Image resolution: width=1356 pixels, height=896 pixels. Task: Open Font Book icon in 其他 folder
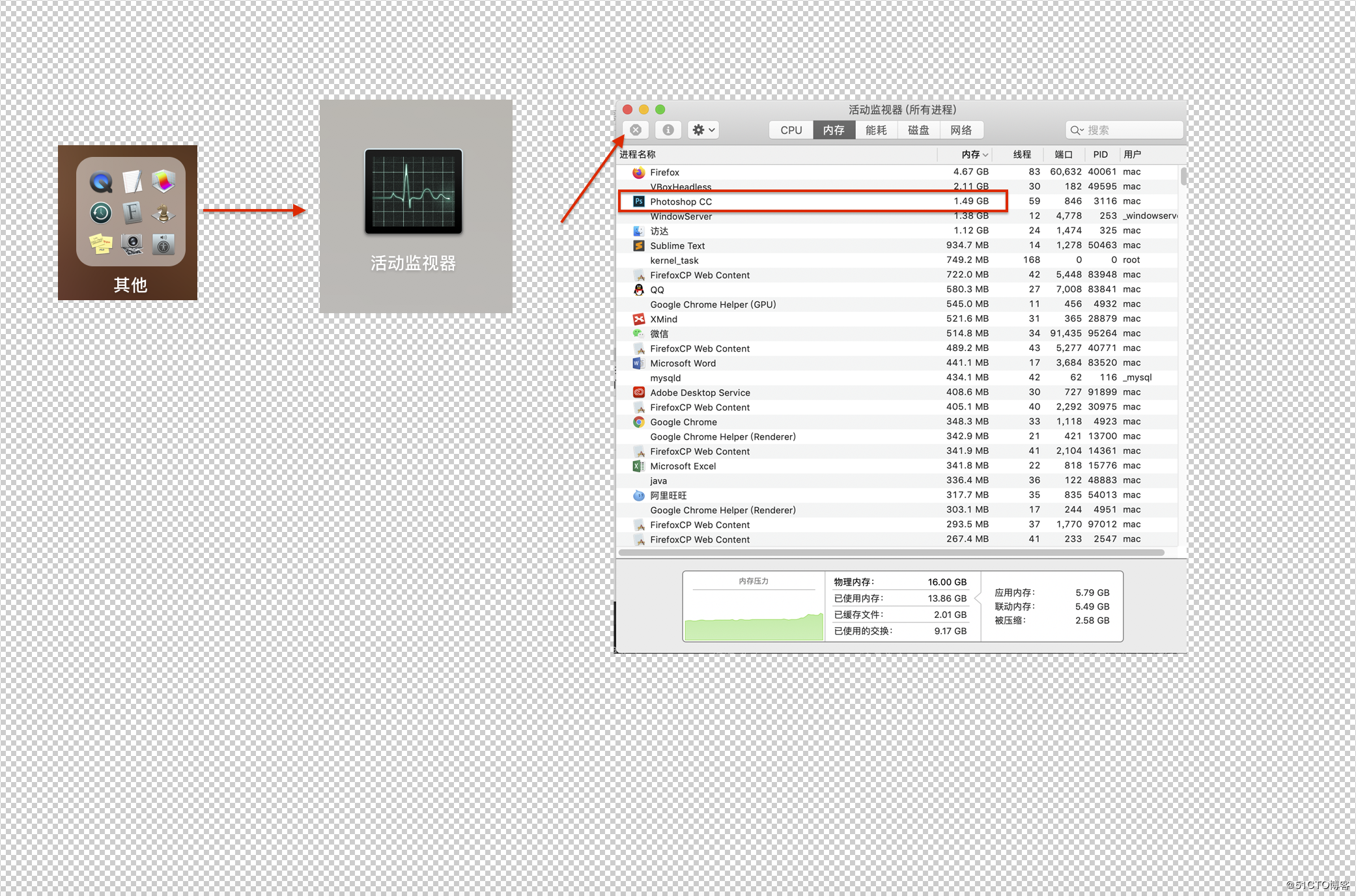tap(132, 213)
